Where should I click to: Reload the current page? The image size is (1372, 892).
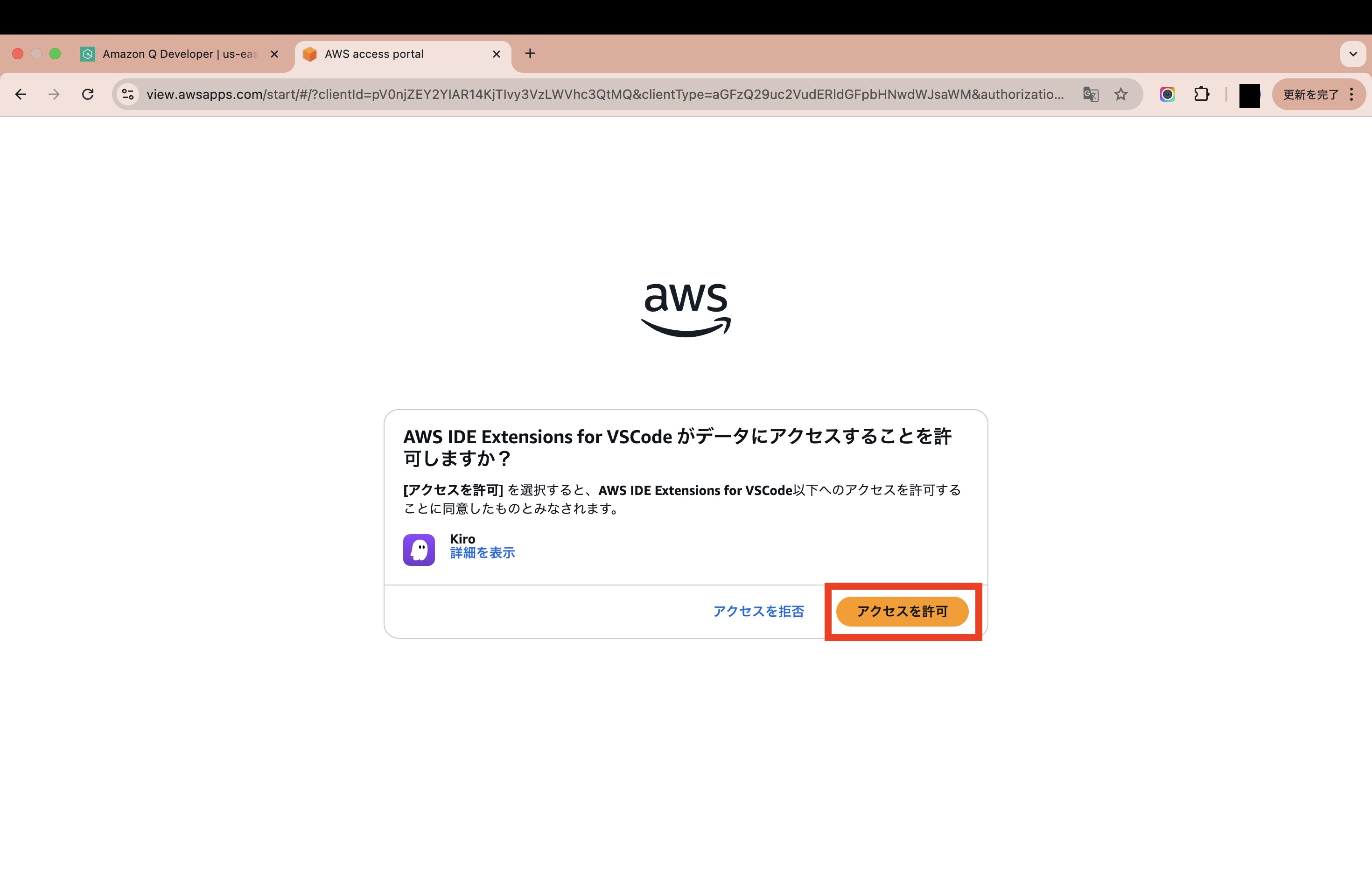coord(88,94)
